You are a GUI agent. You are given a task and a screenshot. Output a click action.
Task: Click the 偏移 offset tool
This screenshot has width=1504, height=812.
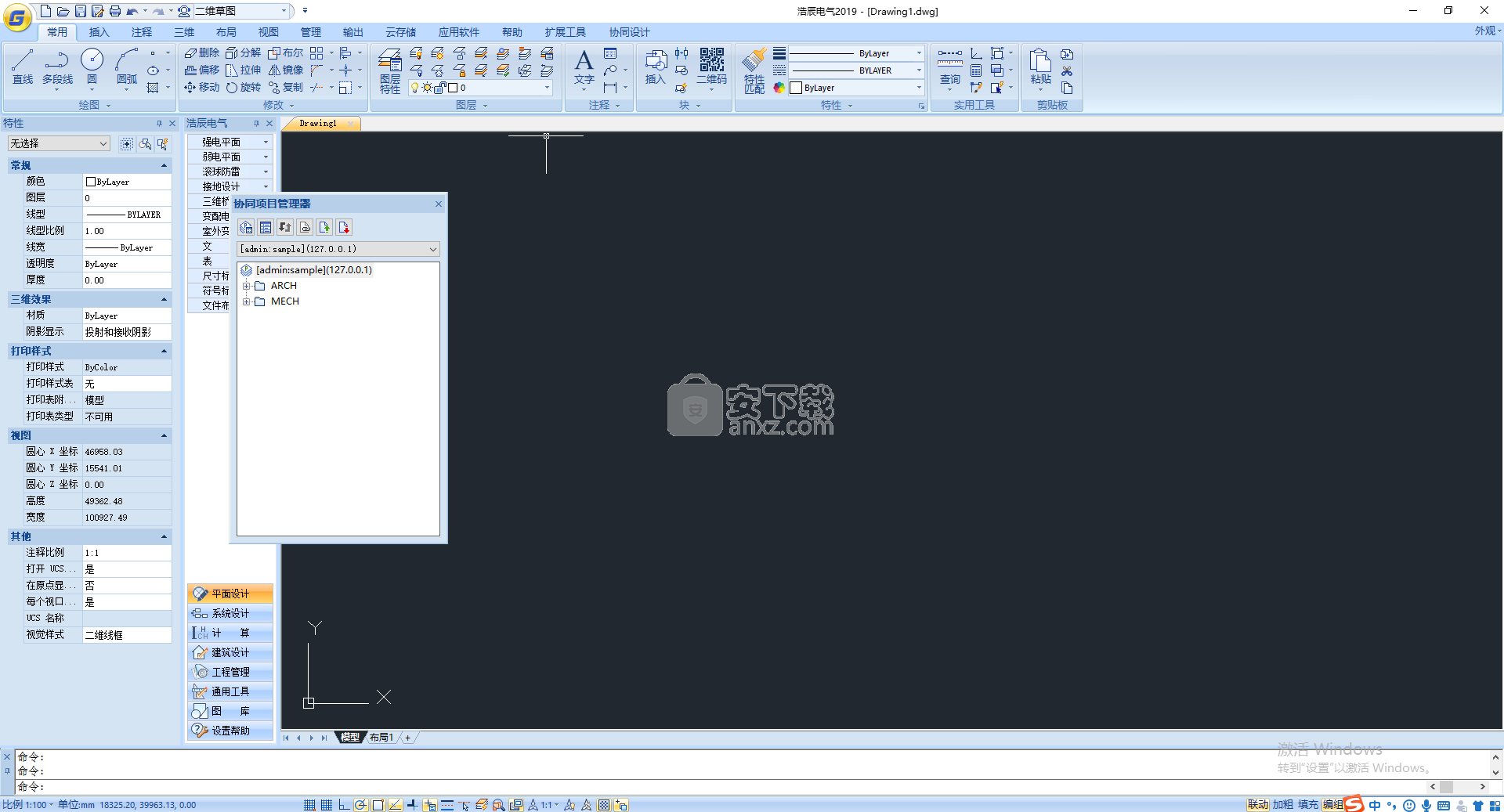pyautogui.click(x=202, y=70)
